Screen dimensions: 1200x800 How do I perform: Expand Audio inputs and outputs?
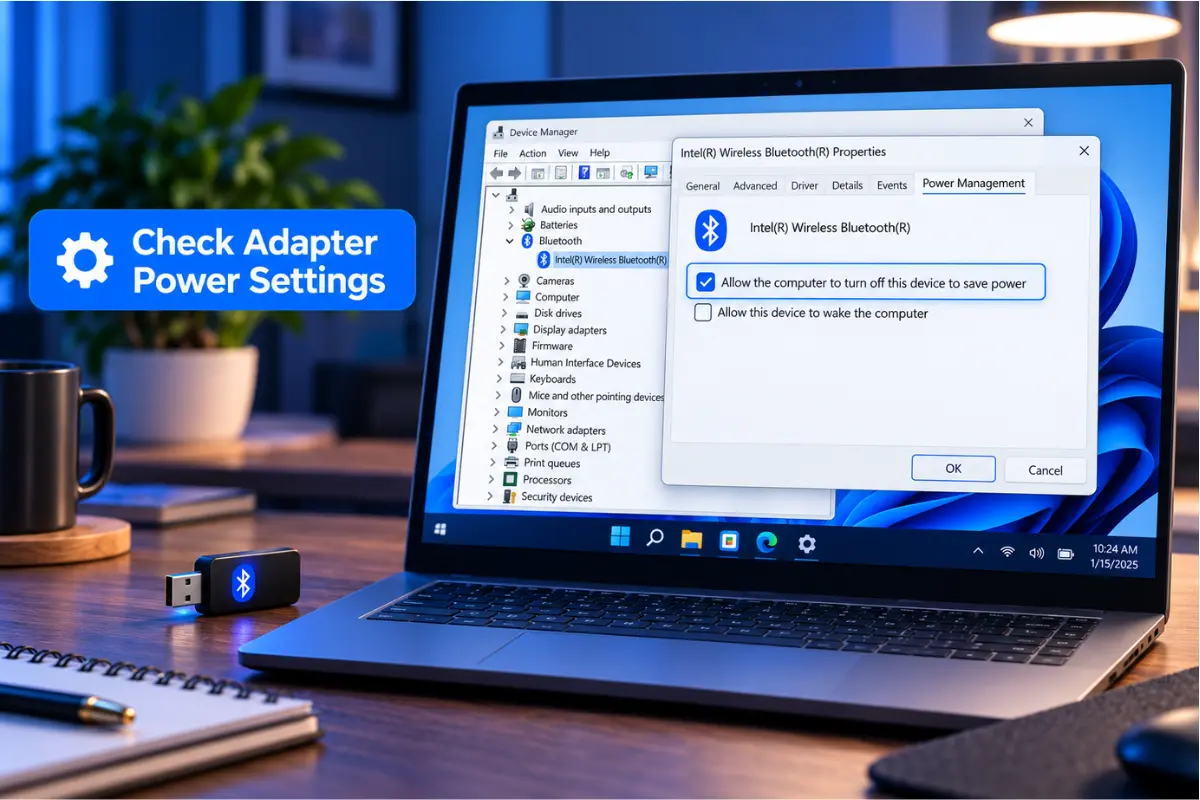point(511,209)
